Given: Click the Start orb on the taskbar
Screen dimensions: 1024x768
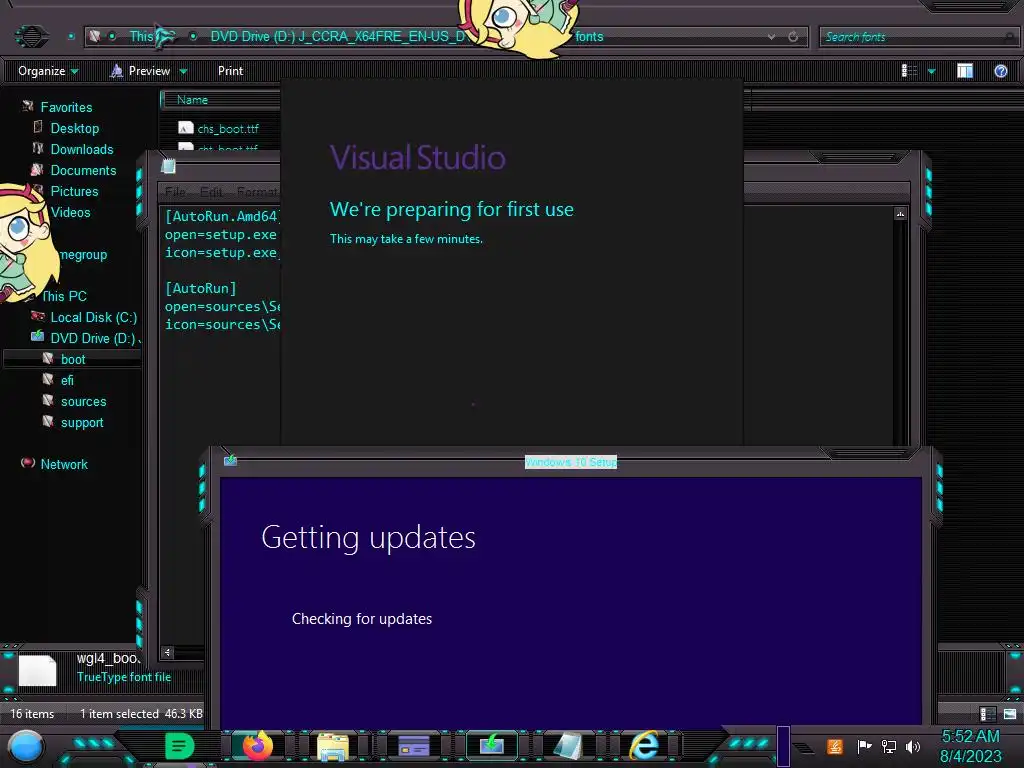Looking at the screenshot, I should [26, 746].
